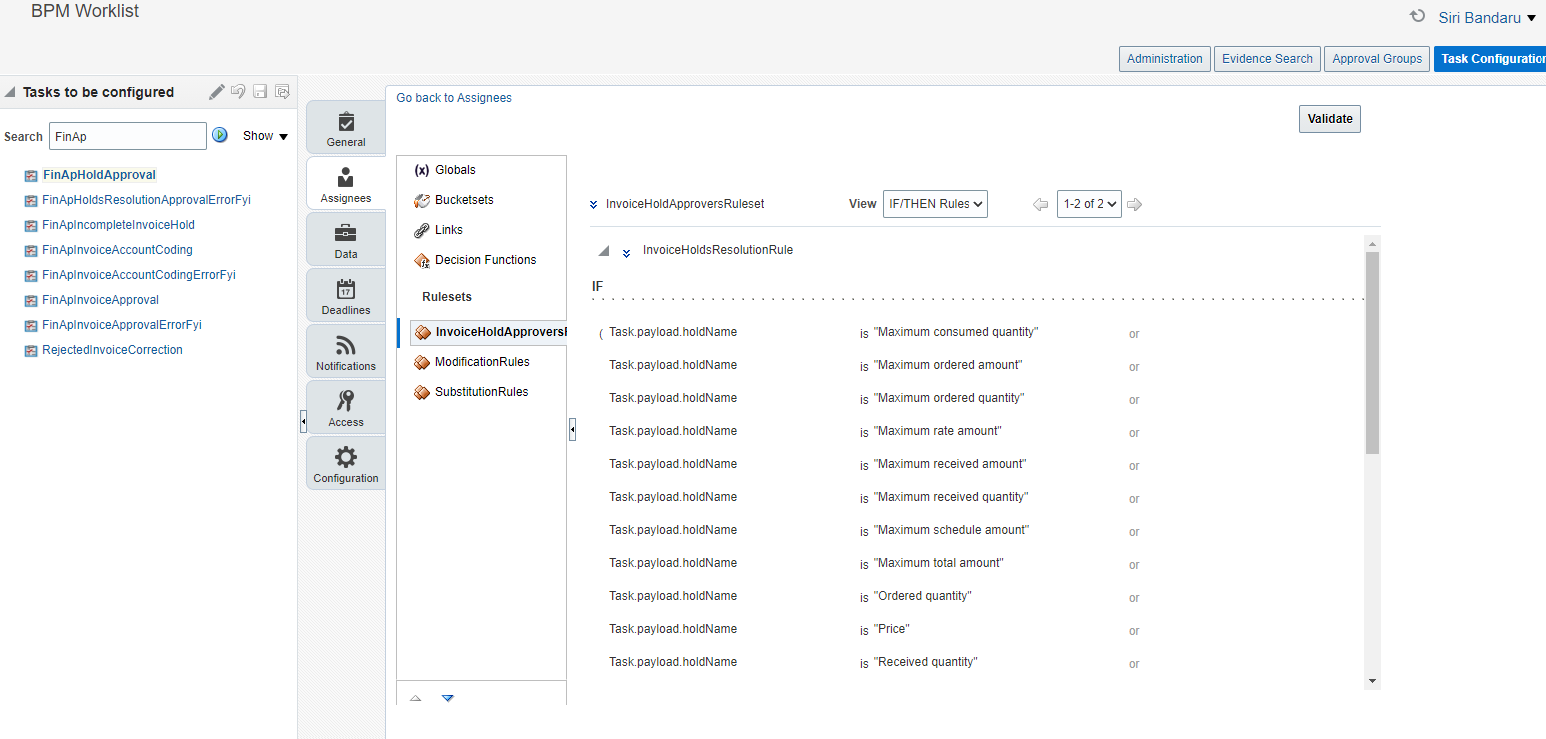This screenshot has width=1546, height=739.
Task: Switch to the Assignees tab
Action: coord(345,183)
